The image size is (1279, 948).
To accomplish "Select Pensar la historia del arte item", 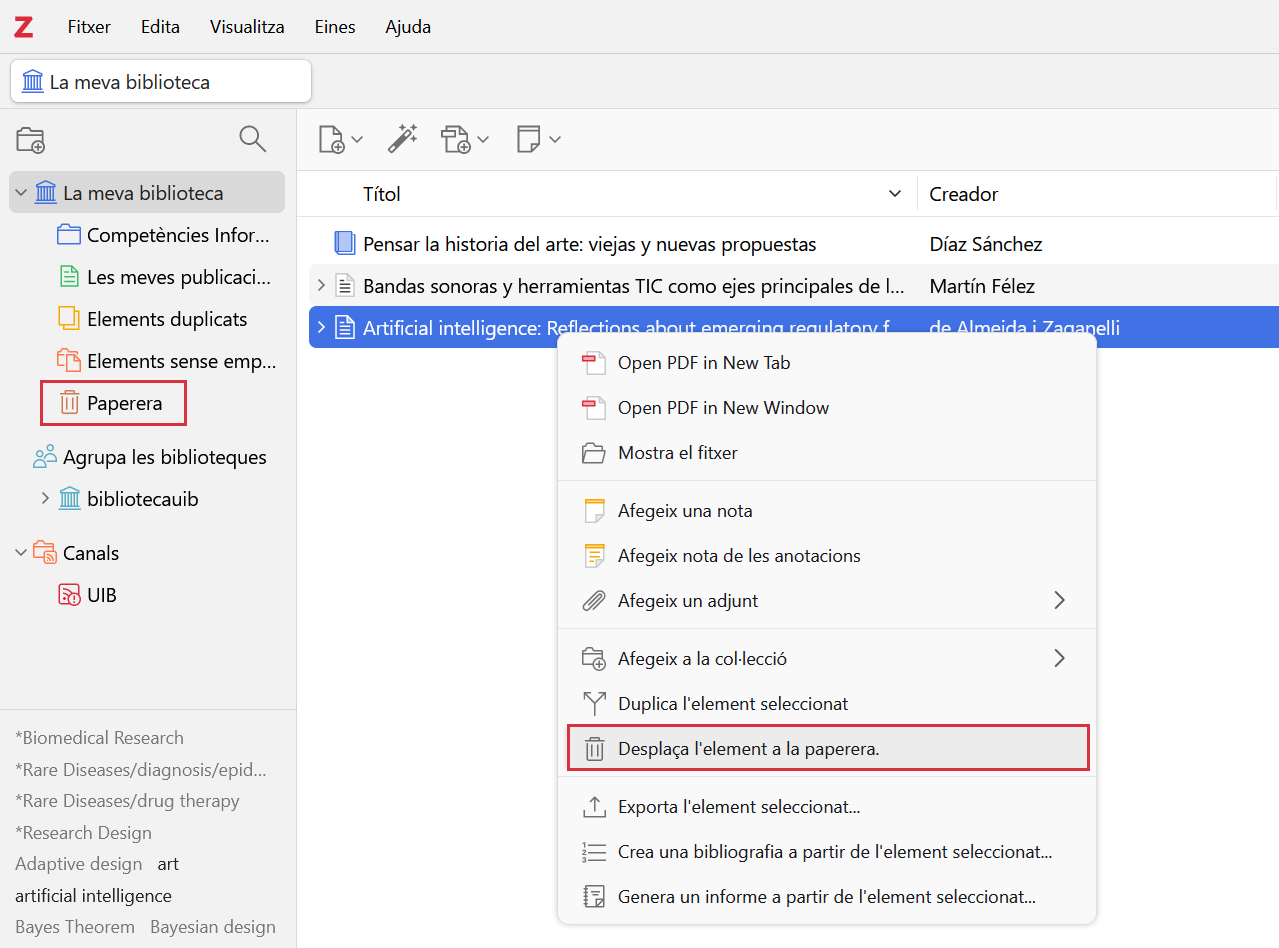I will pos(590,244).
